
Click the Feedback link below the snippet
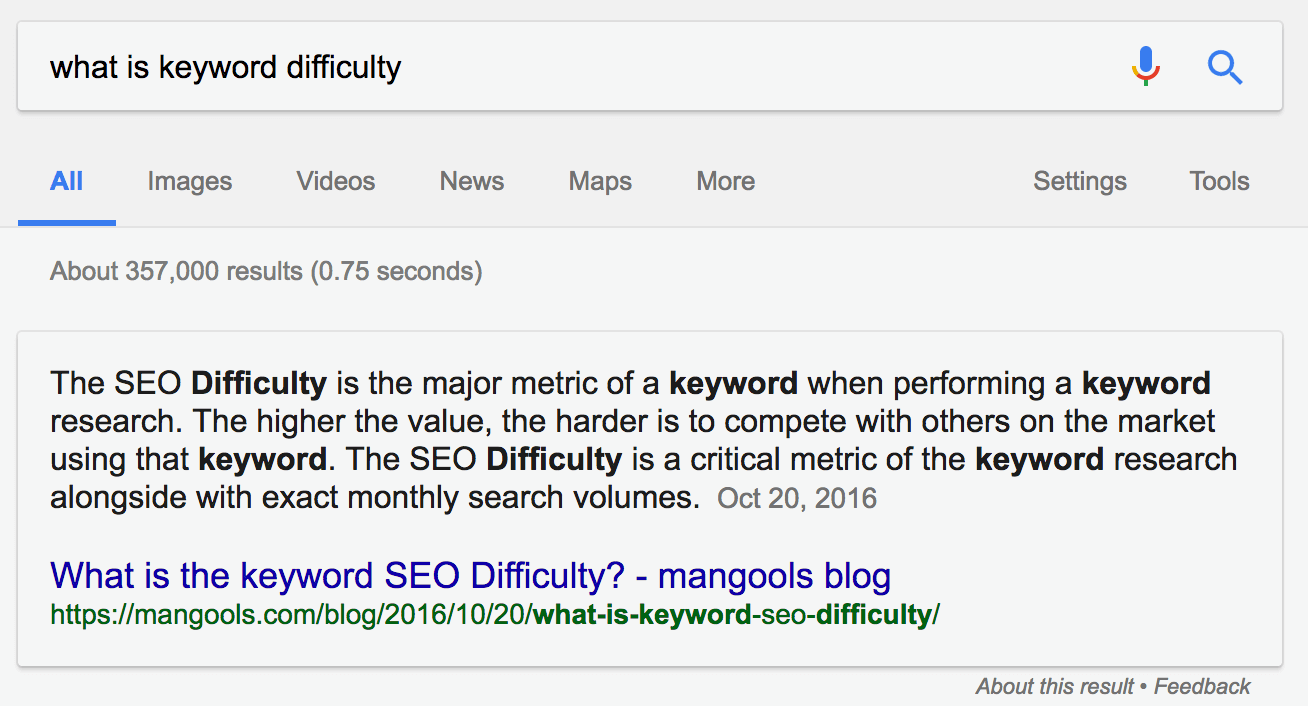pos(1202,686)
